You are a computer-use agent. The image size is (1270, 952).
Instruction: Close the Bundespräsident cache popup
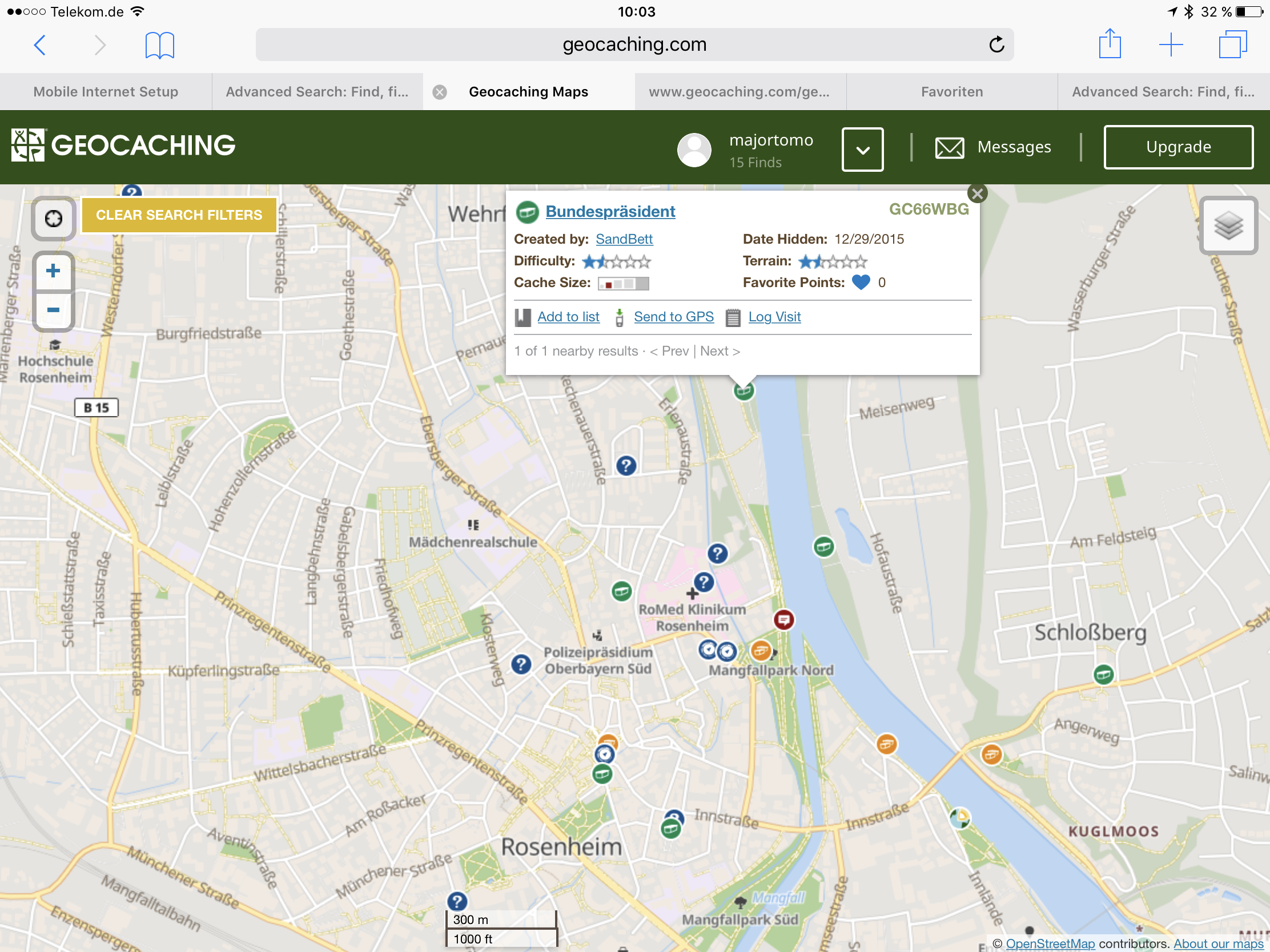pyautogui.click(x=977, y=194)
